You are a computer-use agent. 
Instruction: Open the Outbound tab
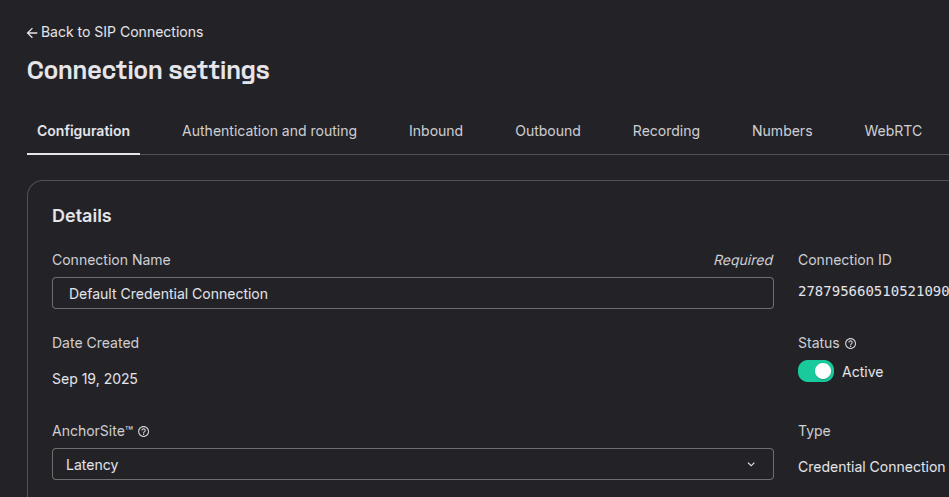click(x=548, y=131)
